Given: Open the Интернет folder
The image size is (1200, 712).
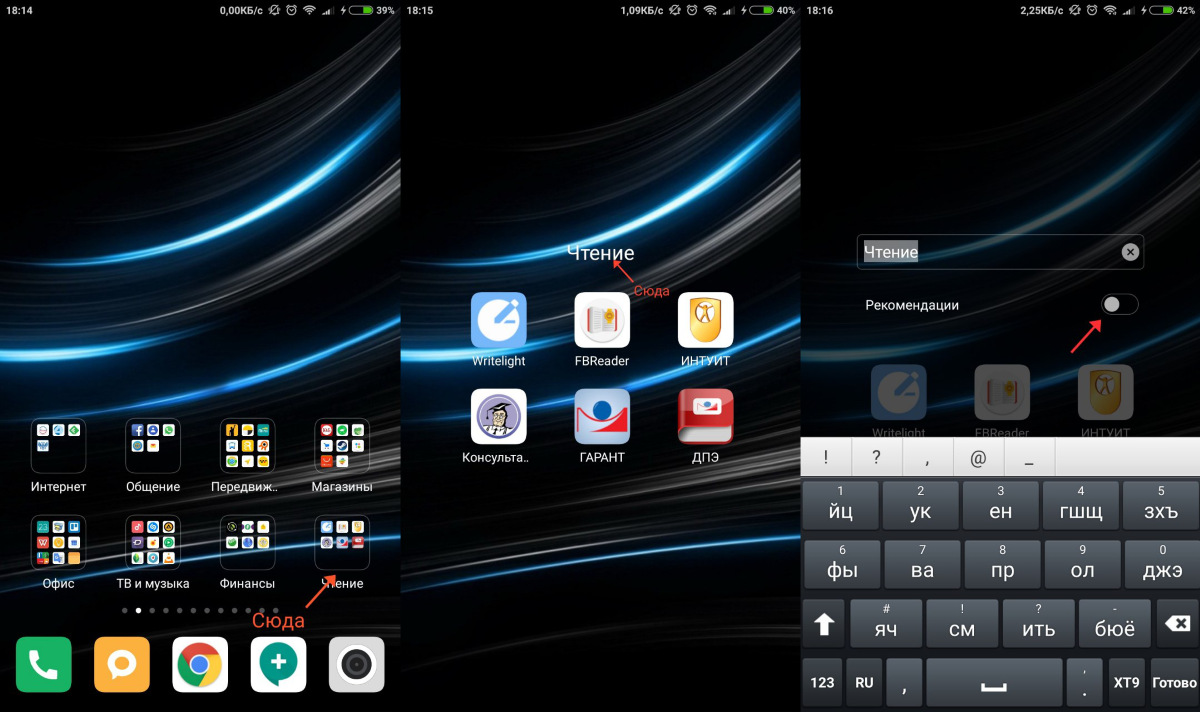Looking at the screenshot, I should click(x=58, y=446).
